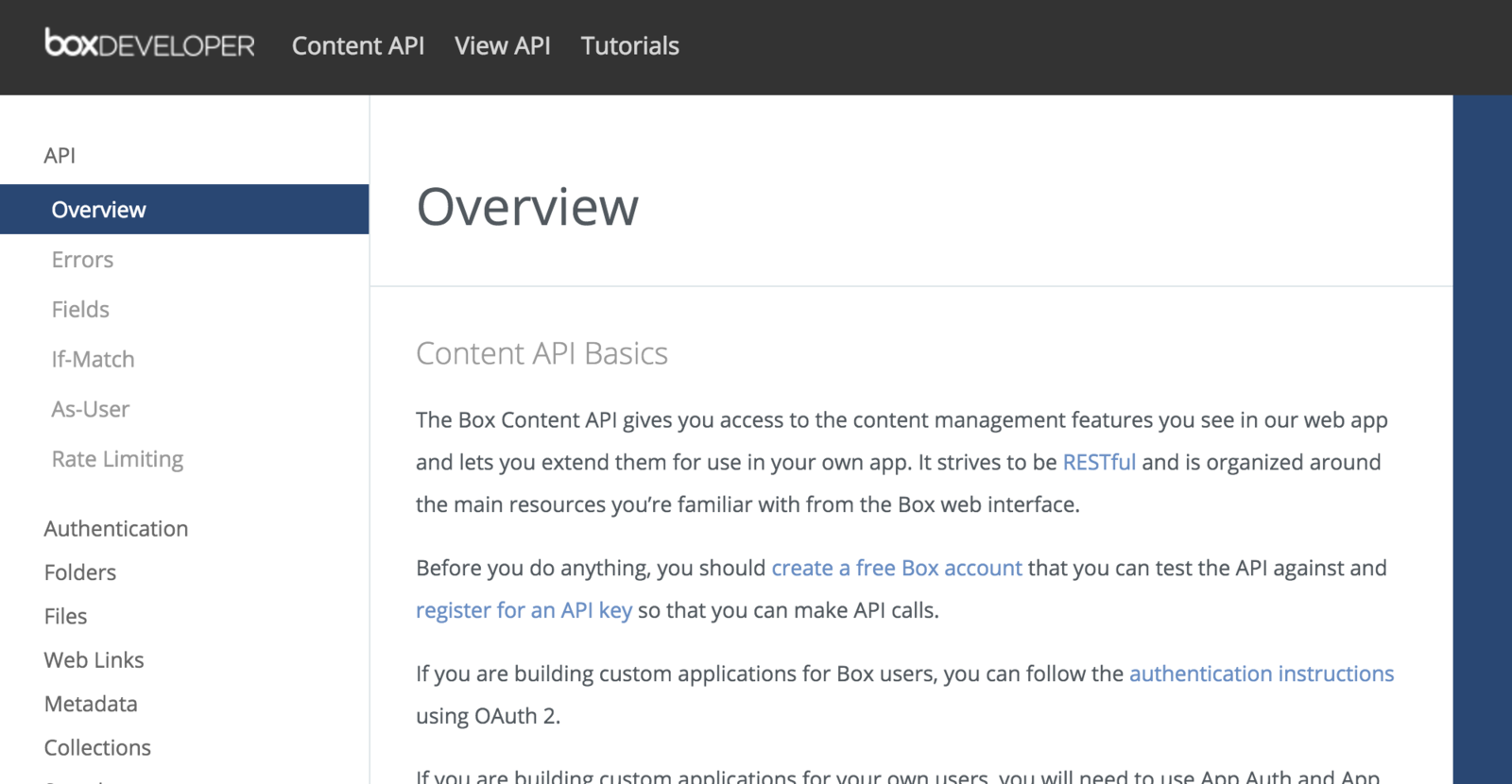
Task: Open the View API menu item
Action: click(503, 45)
